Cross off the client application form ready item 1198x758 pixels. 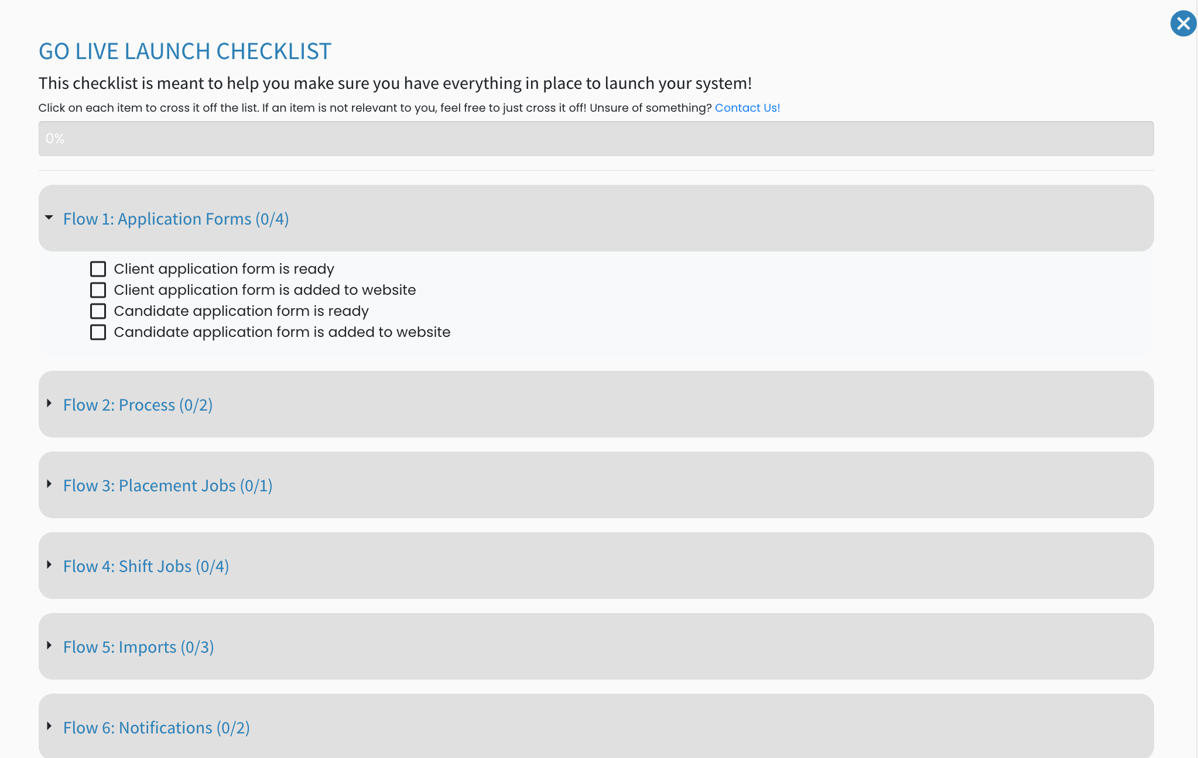(224, 268)
